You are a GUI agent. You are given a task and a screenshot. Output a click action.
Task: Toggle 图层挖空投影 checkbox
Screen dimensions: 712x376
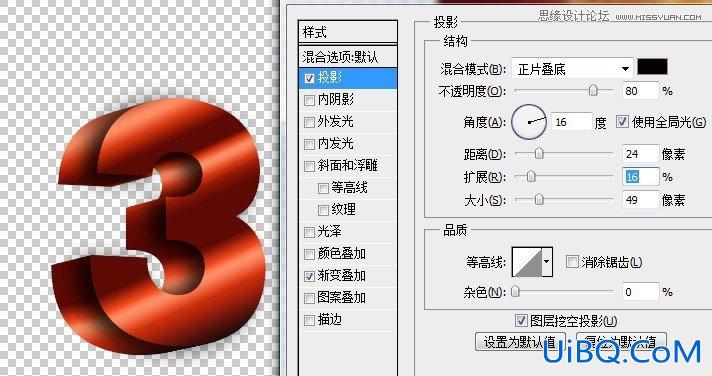pyautogui.click(x=521, y=320)
